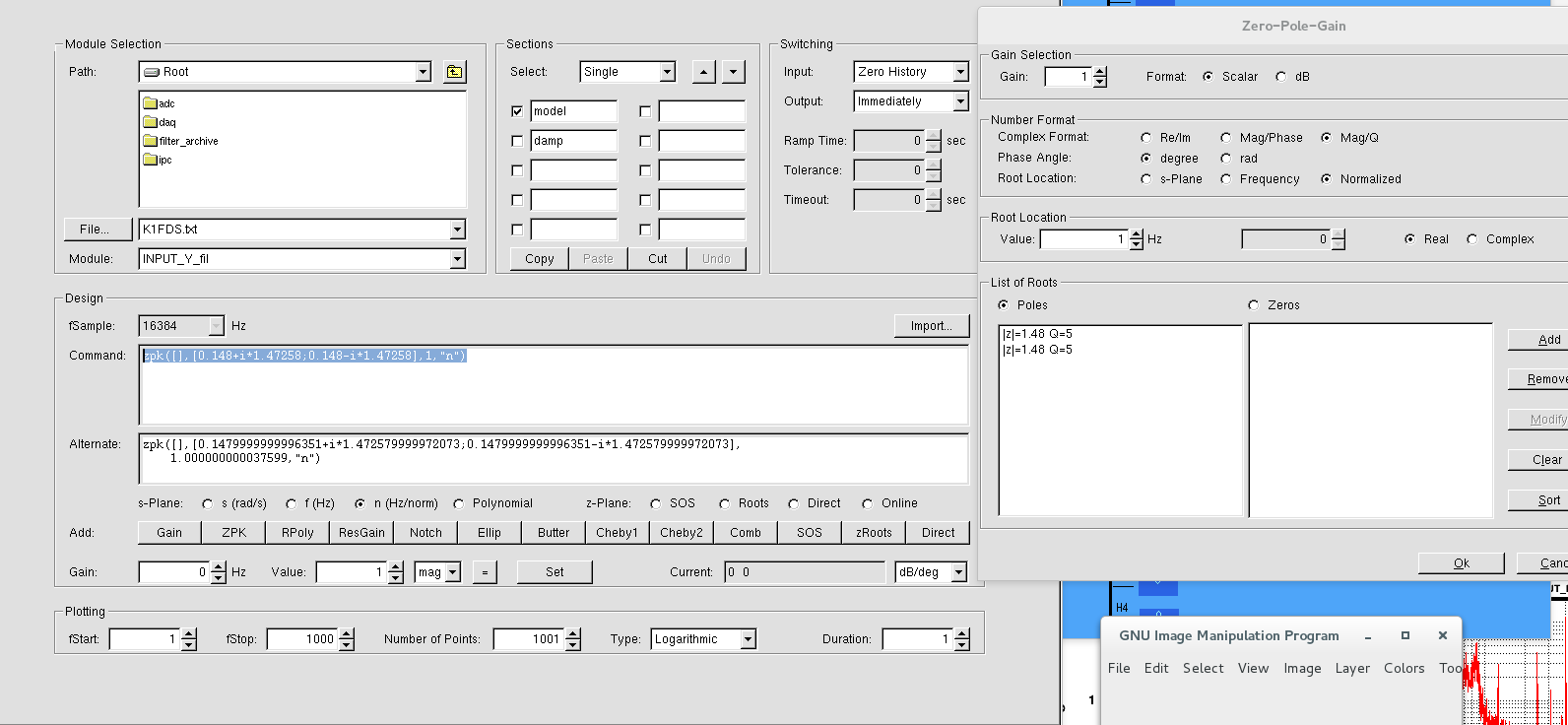Click the ResGain add button
Screen dimensions: 1568x725
click(361, 533)
